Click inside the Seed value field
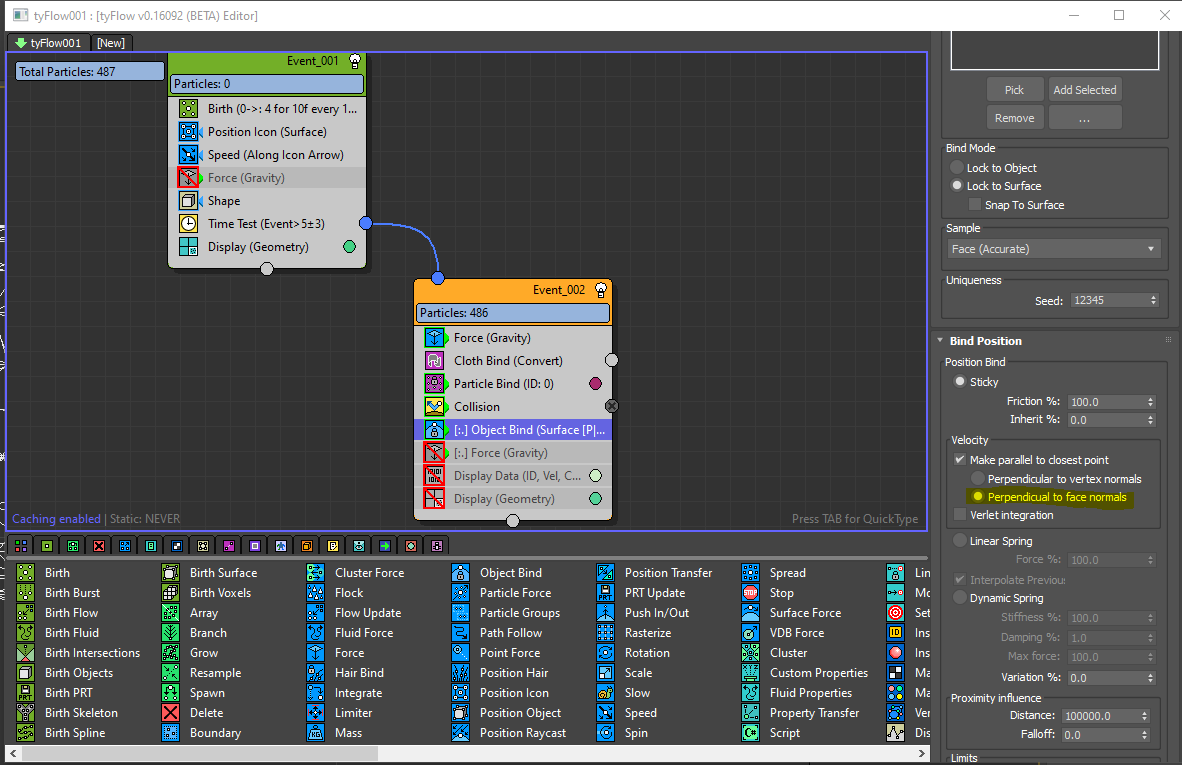 pos(1109,300)
